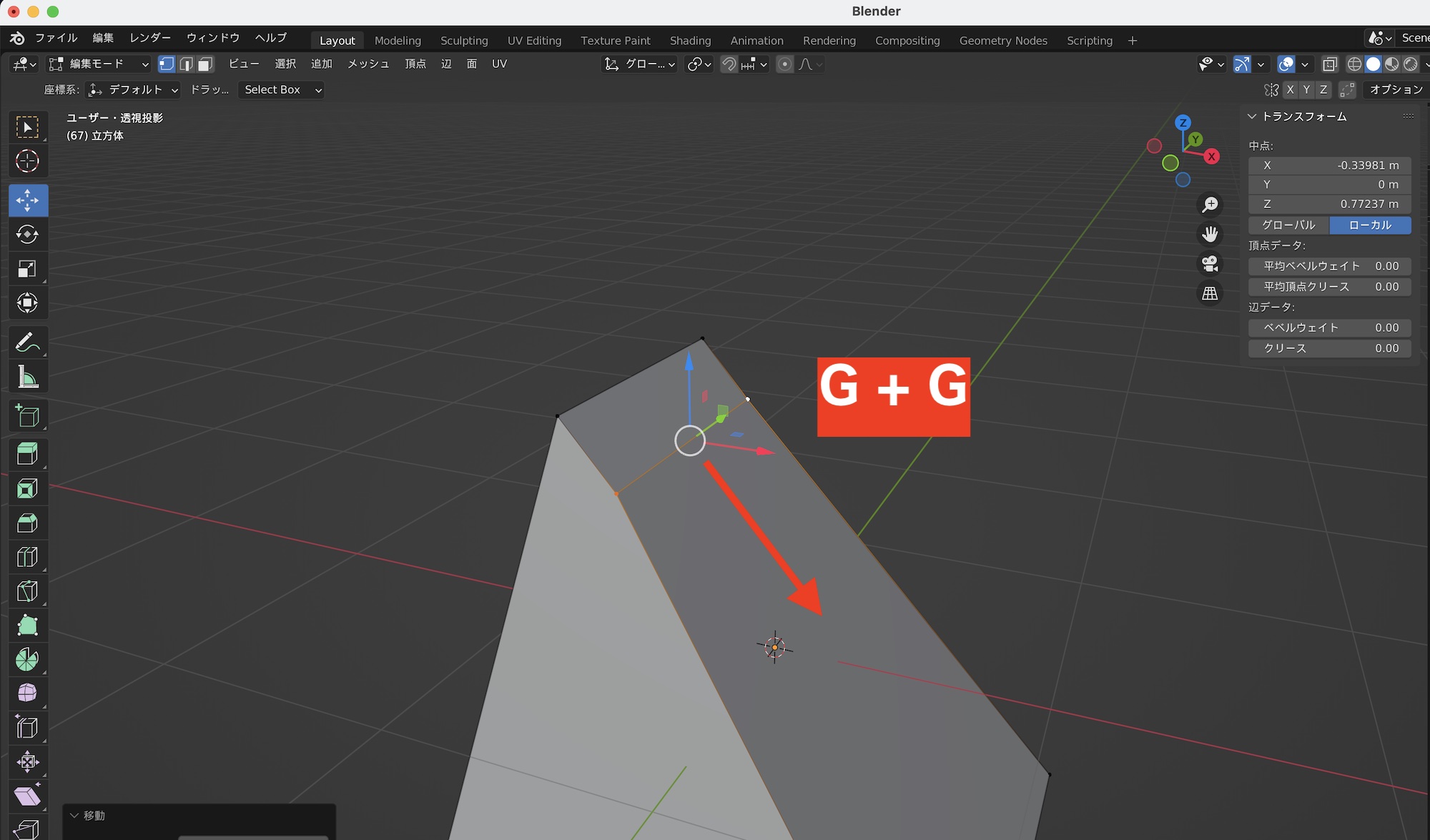1430x840 pixels.
Task: Open the Select Box drag dropdown
Action: [x=280, y=89]
